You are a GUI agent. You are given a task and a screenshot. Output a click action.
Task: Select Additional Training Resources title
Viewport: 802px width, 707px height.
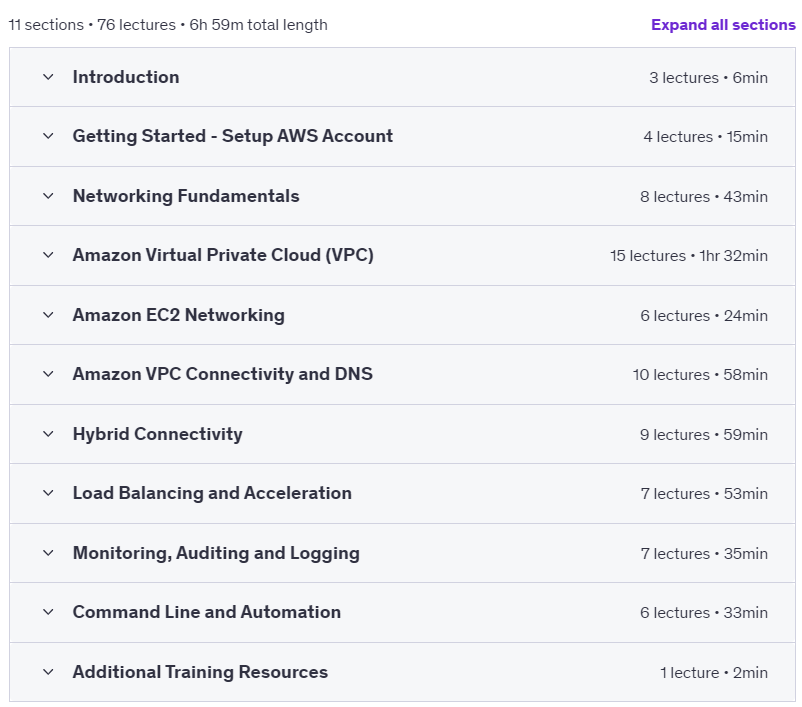200,672
